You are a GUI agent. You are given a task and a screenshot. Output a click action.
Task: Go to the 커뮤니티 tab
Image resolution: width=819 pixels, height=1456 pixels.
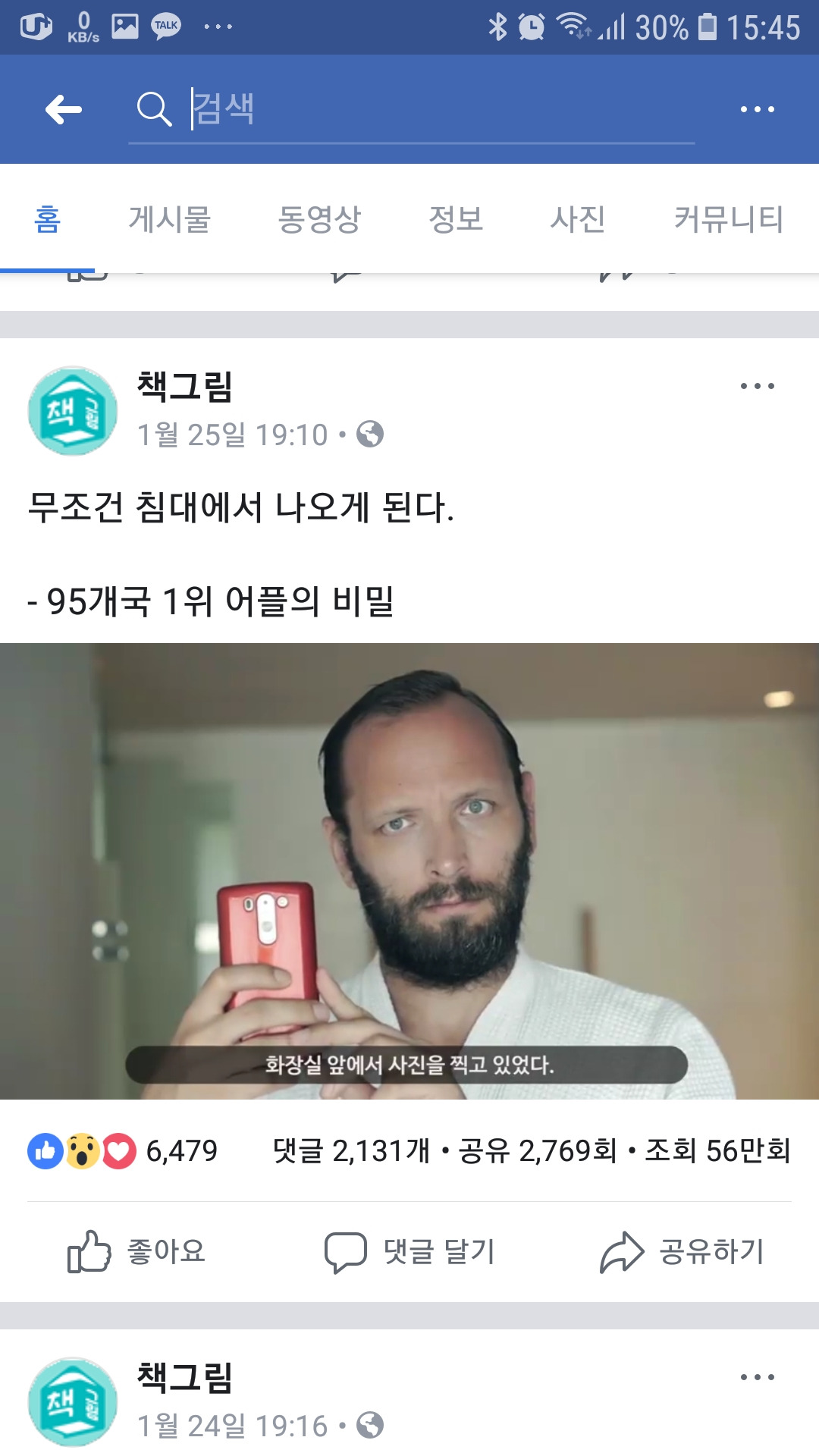point(729,219)
